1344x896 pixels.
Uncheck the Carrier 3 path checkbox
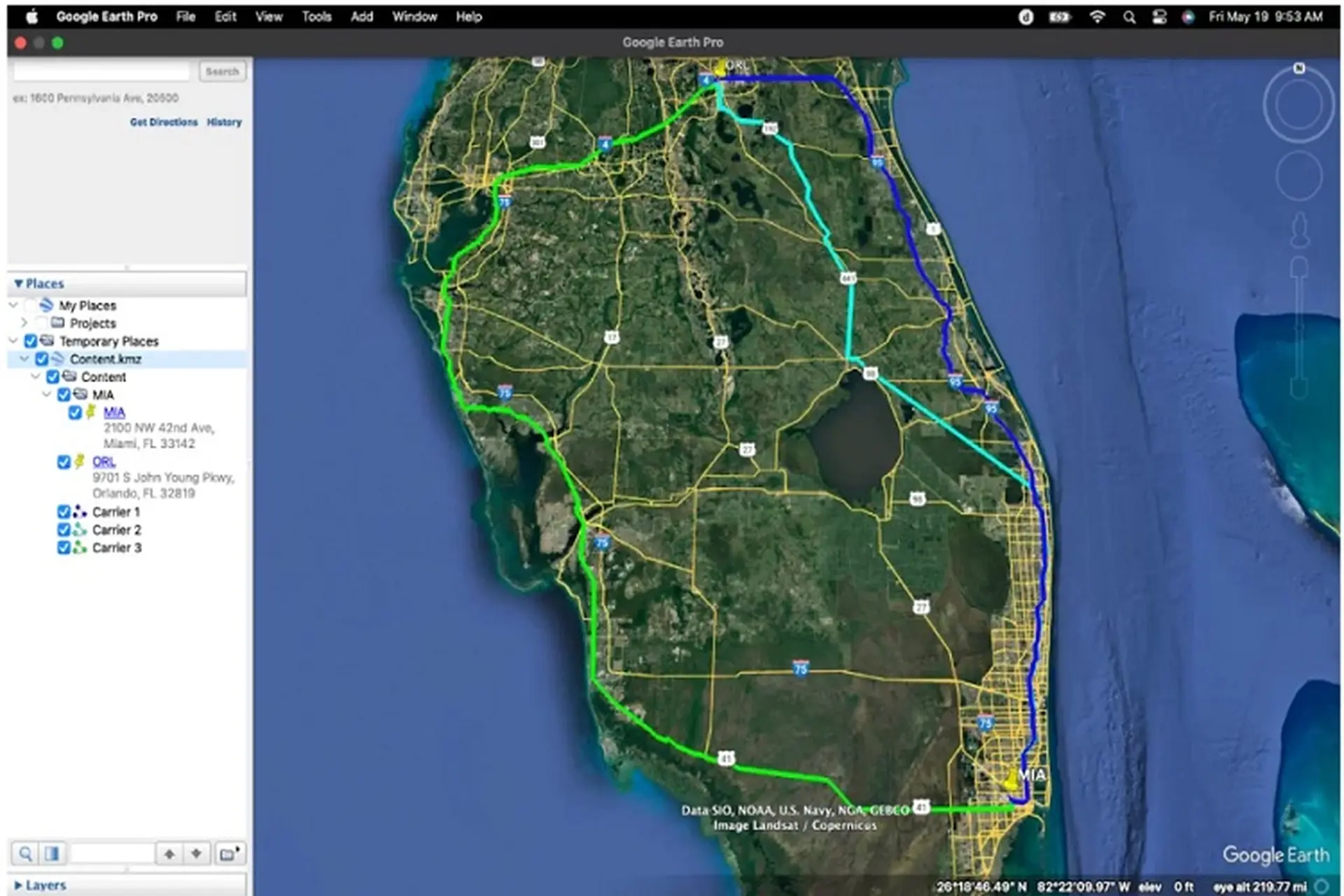(x=64, y=547)
